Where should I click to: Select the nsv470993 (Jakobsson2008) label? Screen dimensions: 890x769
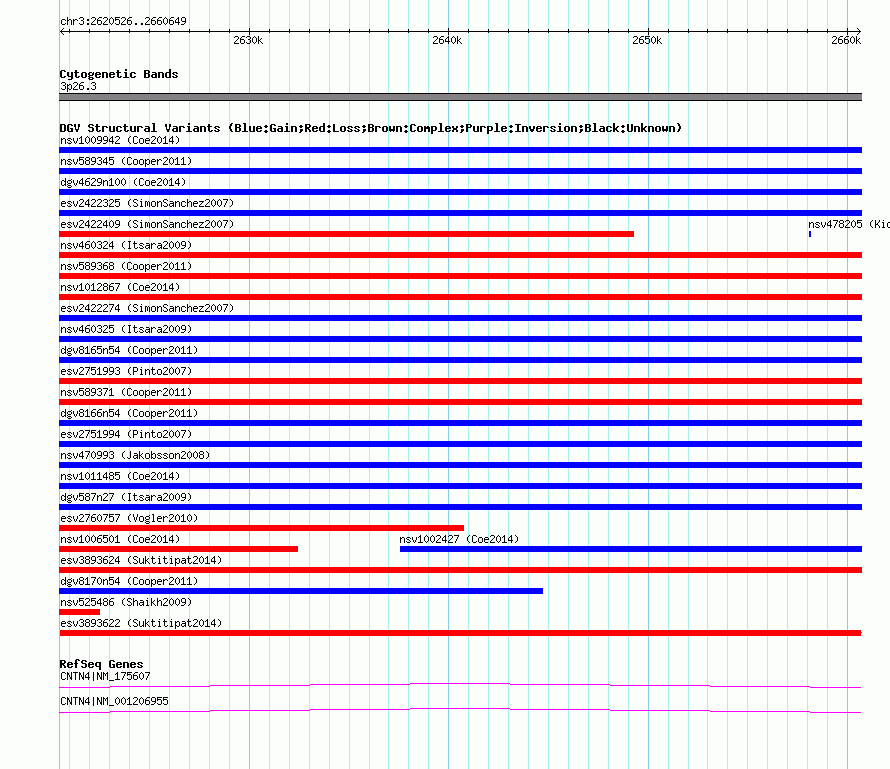[135, 455]
